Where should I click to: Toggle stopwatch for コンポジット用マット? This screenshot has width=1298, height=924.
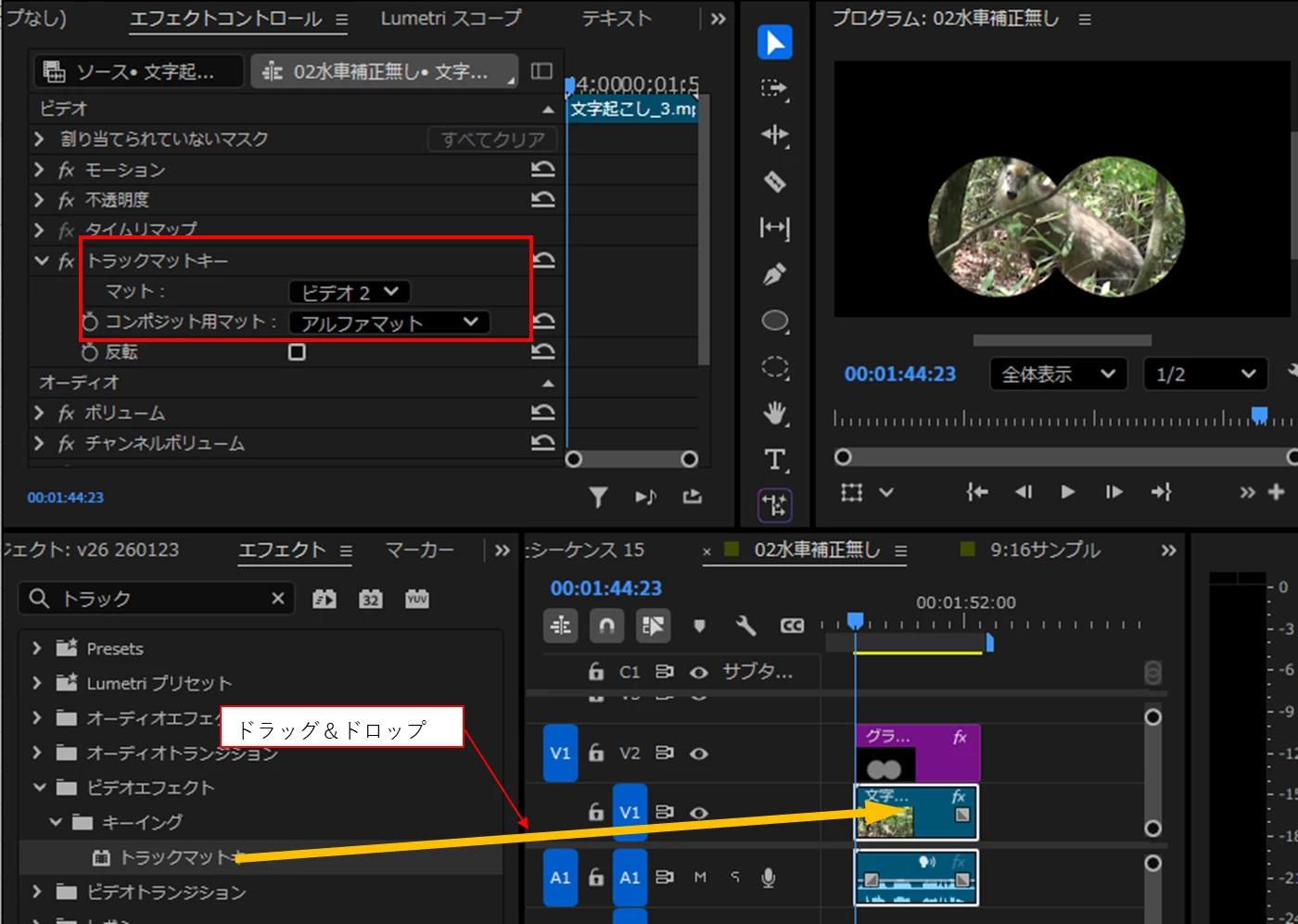click(x=90, y=322)
